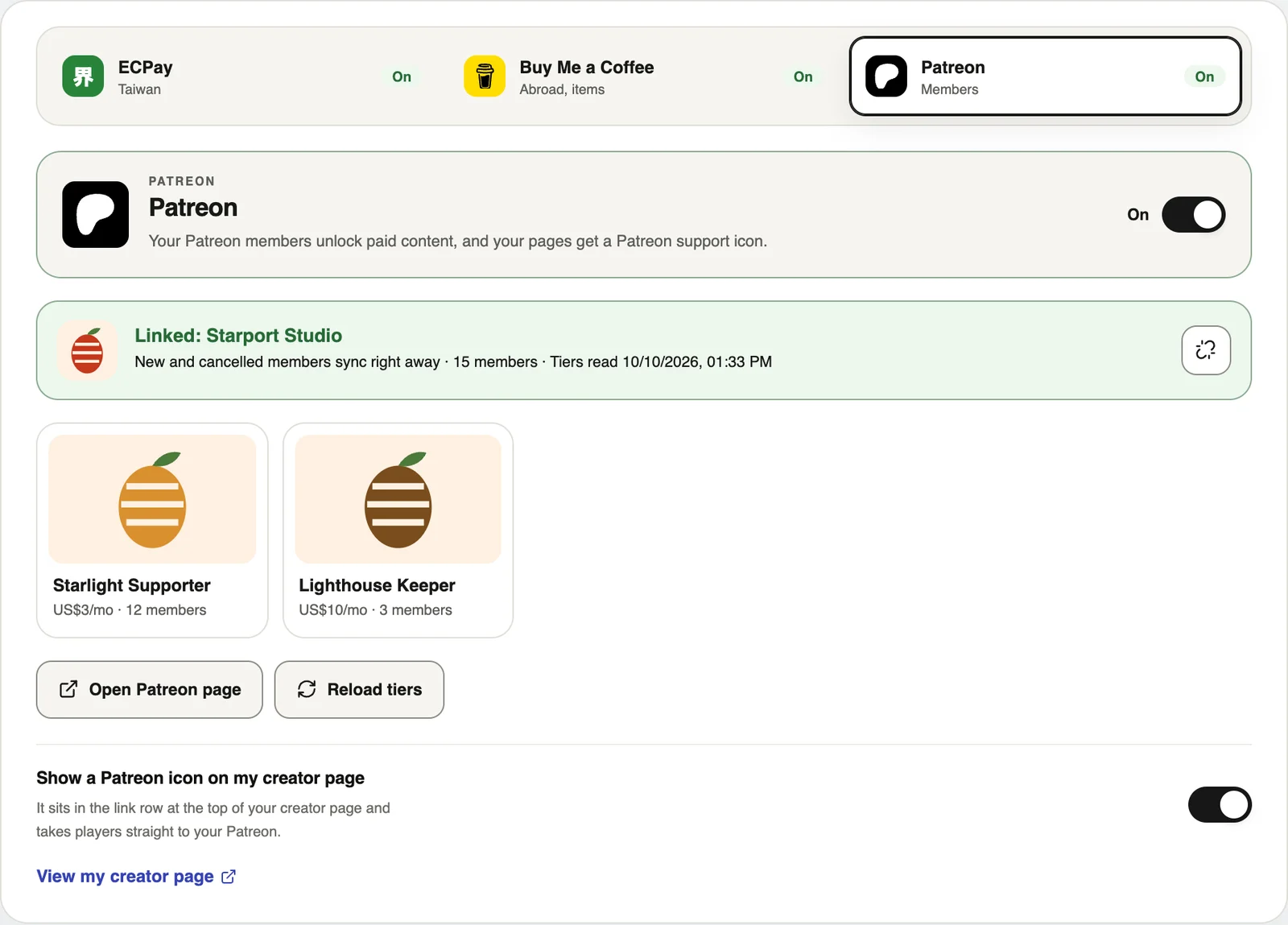This screenshot has width=1288, height=925.
Task: Click Open Patreon page button
Action: 150,690
